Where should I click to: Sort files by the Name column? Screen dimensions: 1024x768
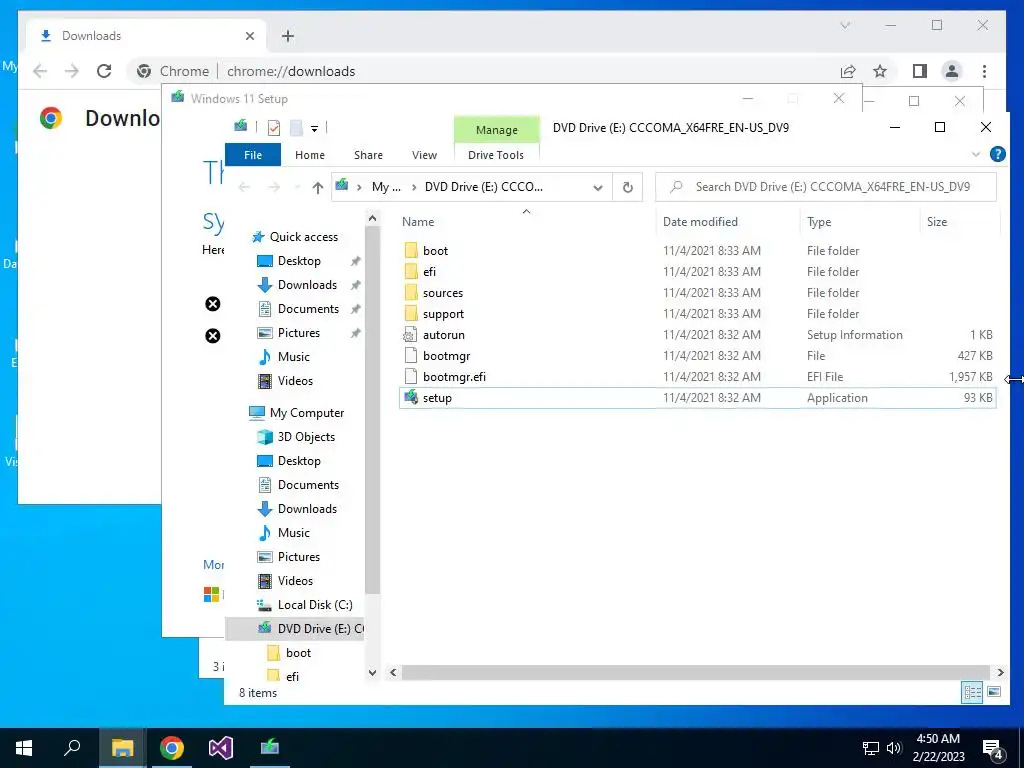418,222
